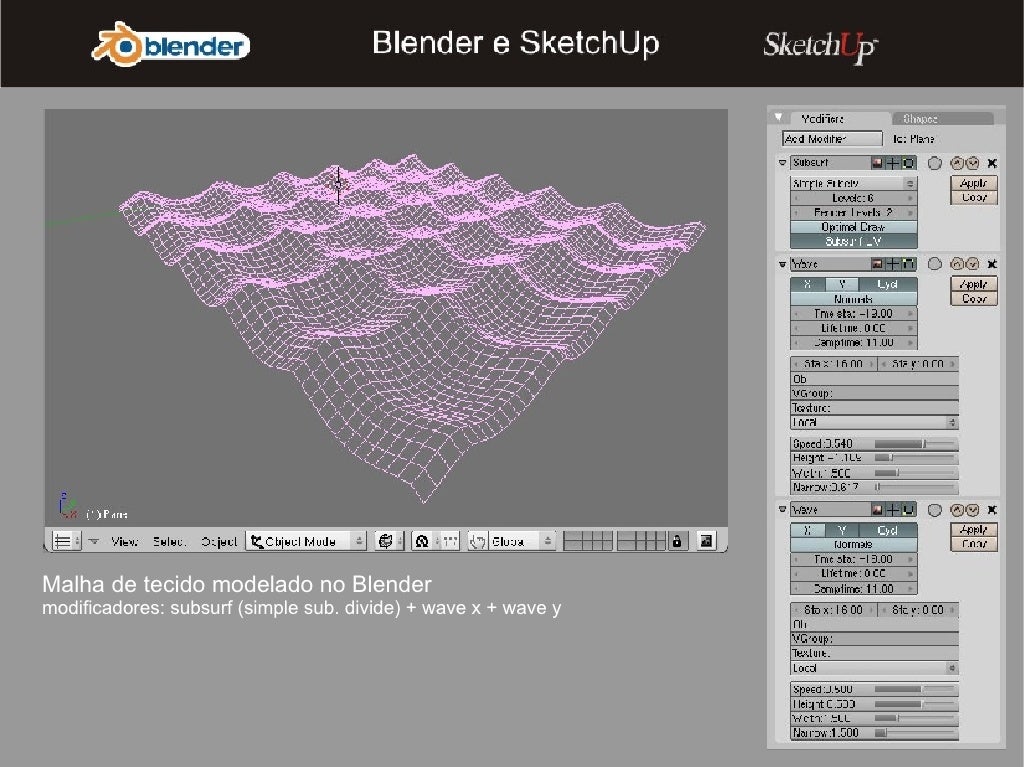This screenshot has width=1024, height=767.
Task: Toggle interactive display icon on first Wave modifier
Action: [x=892, y=264]
